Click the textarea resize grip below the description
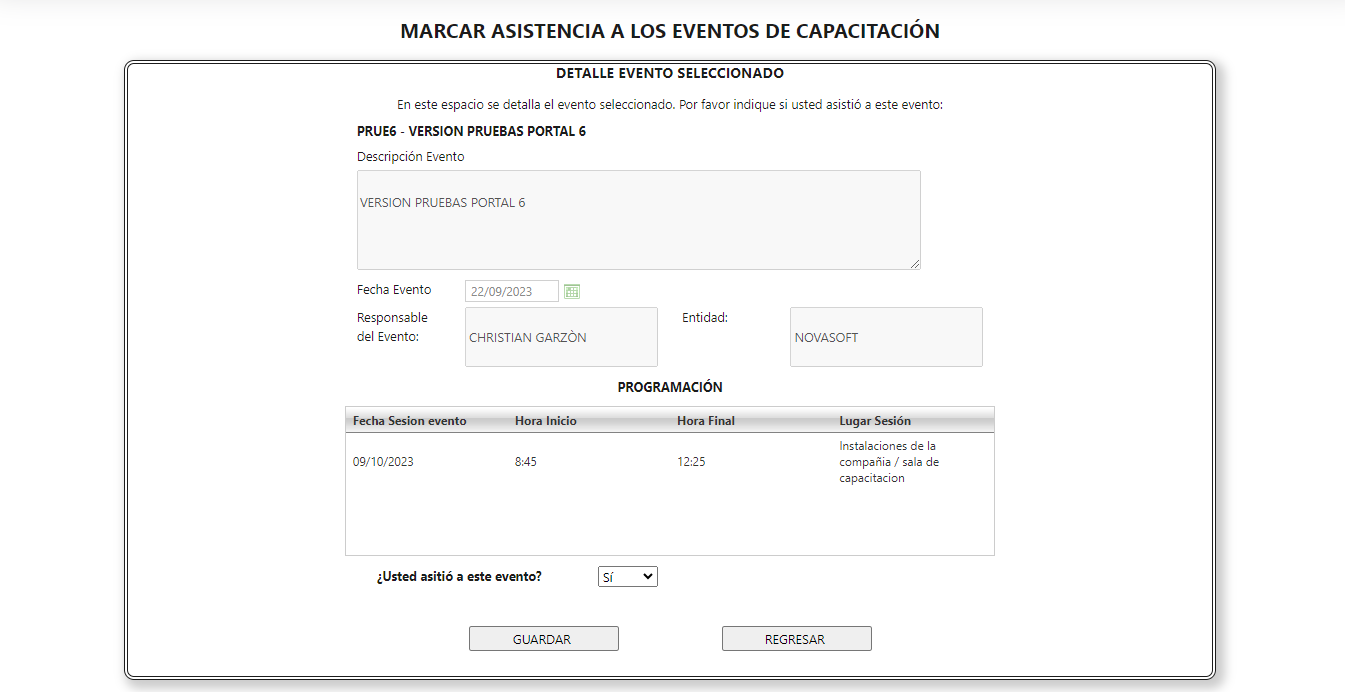Image resolution: width=1345 pixels, height=692 pixels. [915, 263]
